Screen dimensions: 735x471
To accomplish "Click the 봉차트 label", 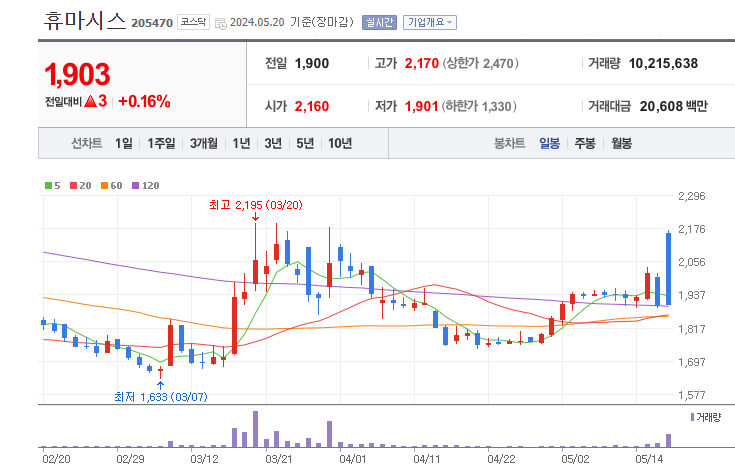I will [x=510, y=143].
